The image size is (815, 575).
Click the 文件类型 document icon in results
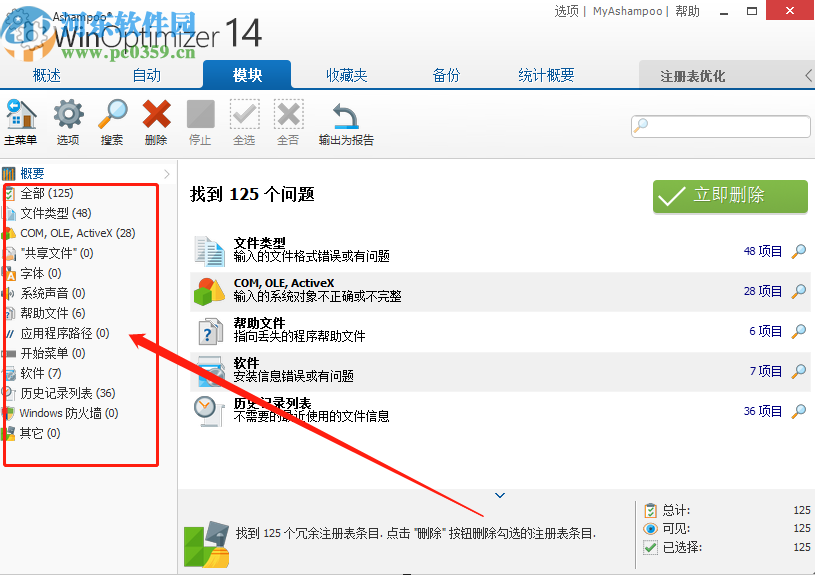pyautogui.click(x=209, y=251)
